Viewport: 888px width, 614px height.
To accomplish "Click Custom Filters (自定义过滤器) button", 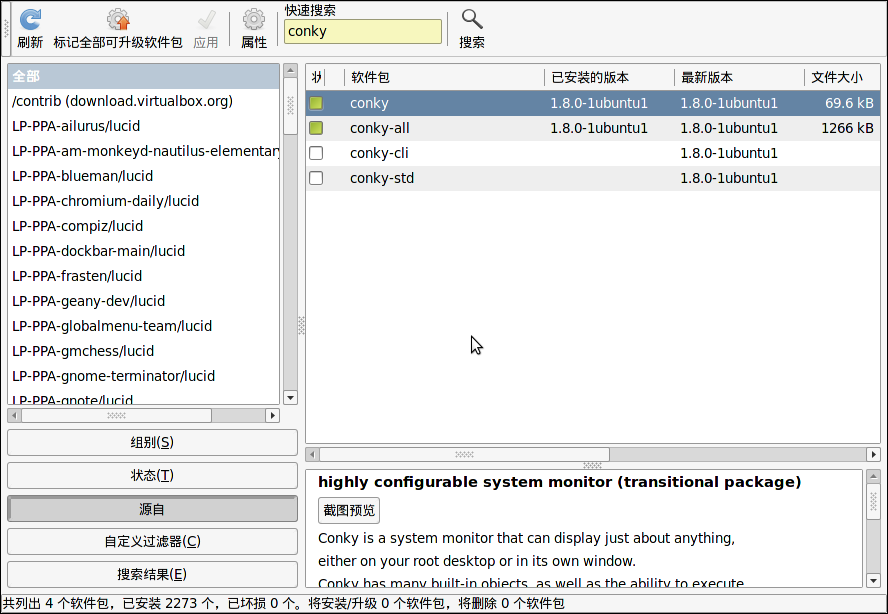I will [x=152, y=541].
